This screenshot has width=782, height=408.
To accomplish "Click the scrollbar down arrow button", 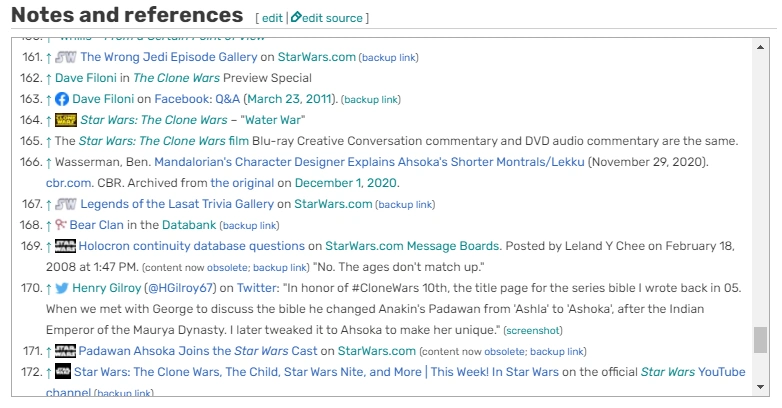I will click(761, 385).
